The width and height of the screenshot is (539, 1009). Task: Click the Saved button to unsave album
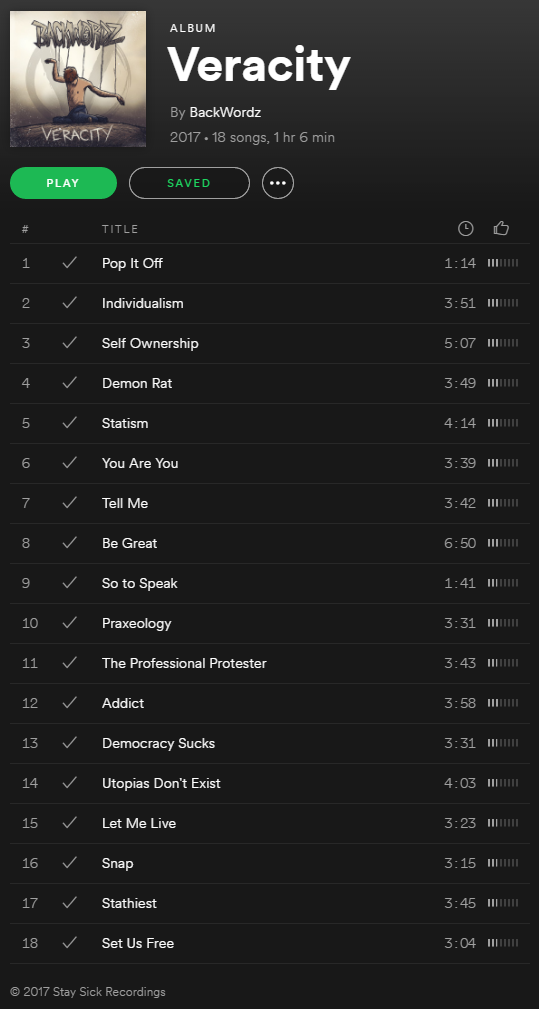click(189, 183)
